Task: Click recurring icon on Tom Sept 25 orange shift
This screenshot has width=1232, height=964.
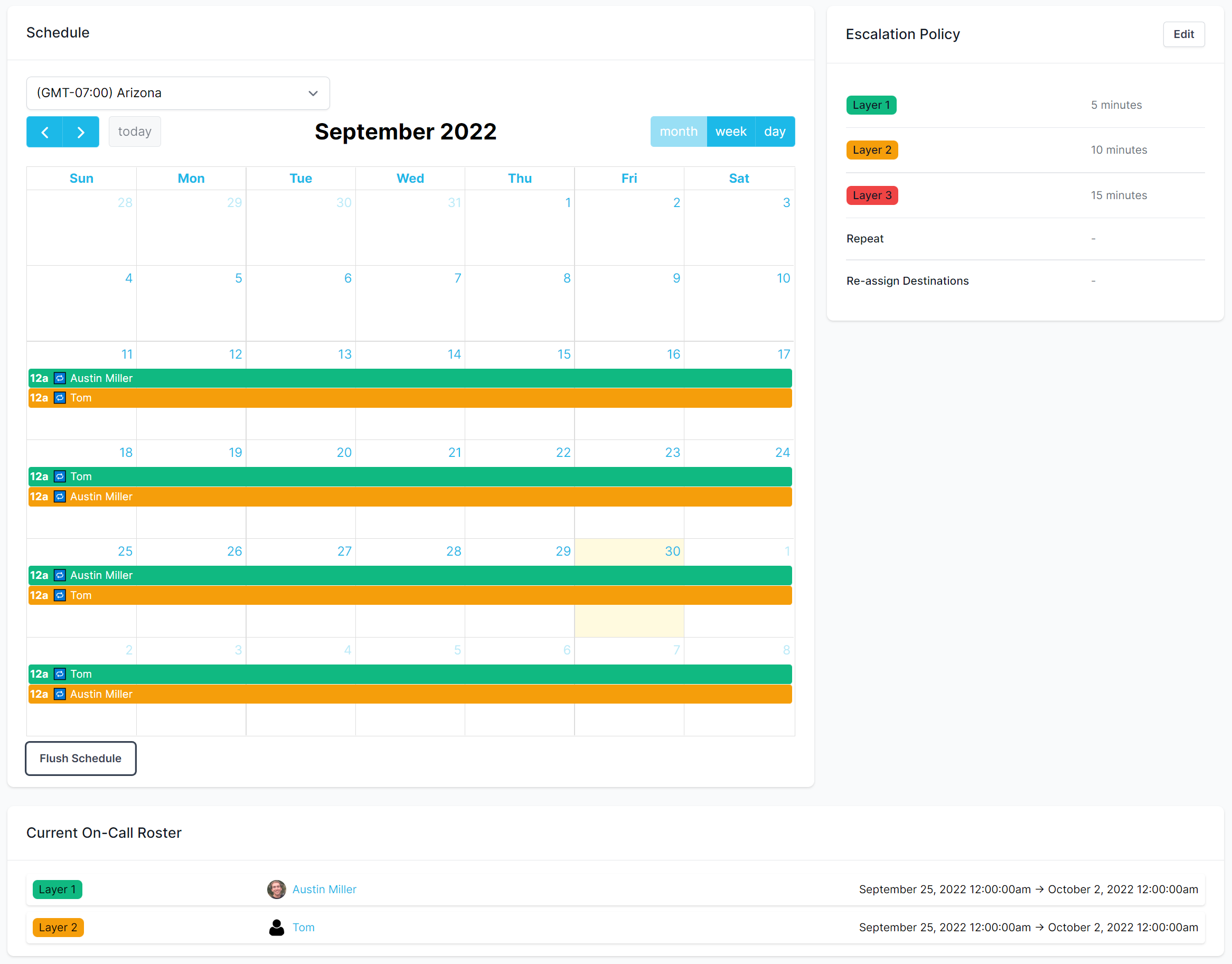Action: [x=60, y=595]
